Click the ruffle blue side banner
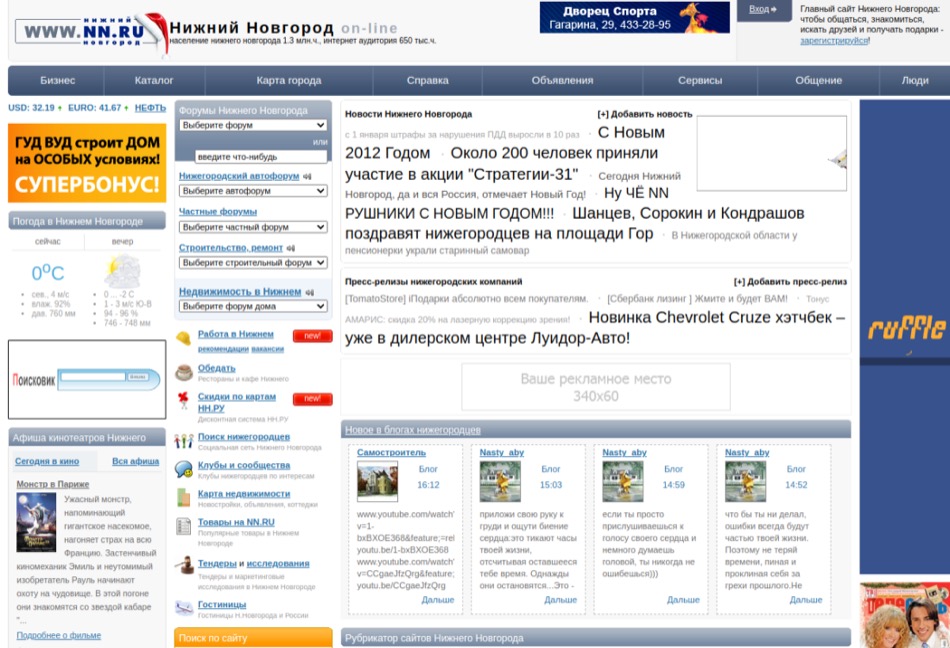950x648 pixels. [x=905, y=337]
